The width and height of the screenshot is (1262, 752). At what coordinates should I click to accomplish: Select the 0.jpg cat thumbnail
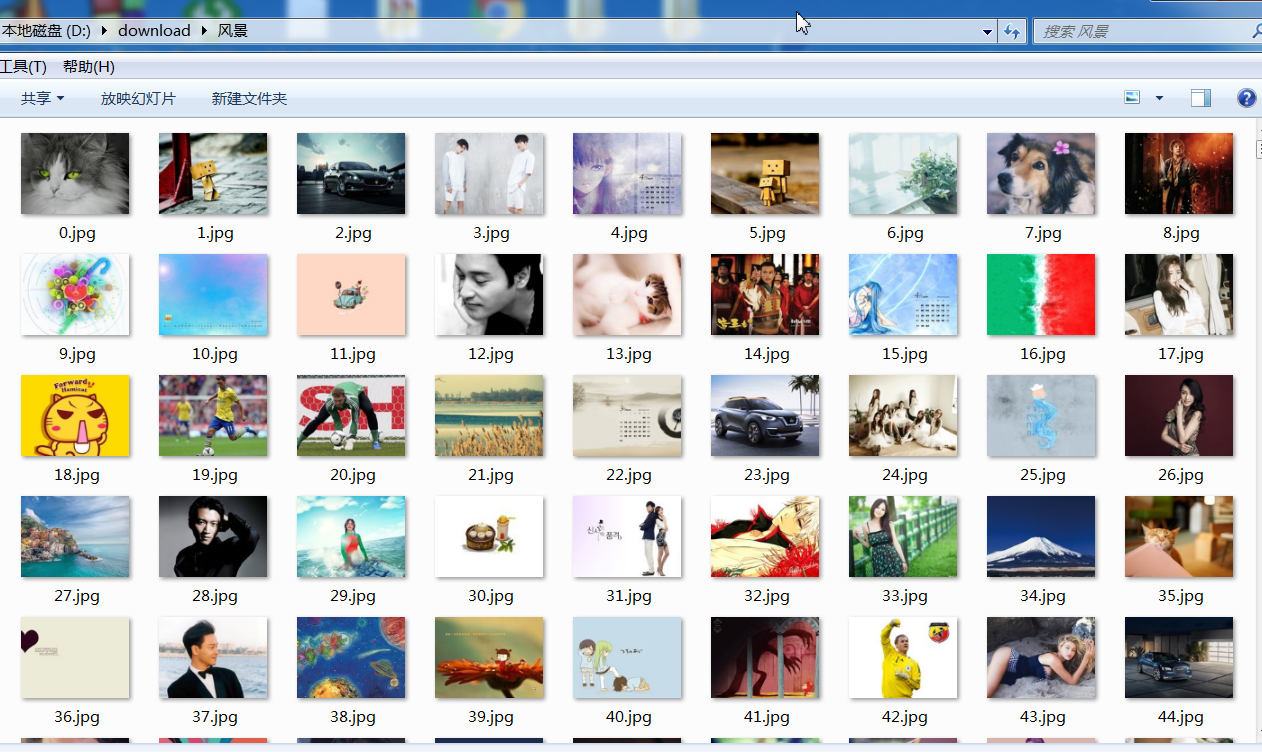75,174
